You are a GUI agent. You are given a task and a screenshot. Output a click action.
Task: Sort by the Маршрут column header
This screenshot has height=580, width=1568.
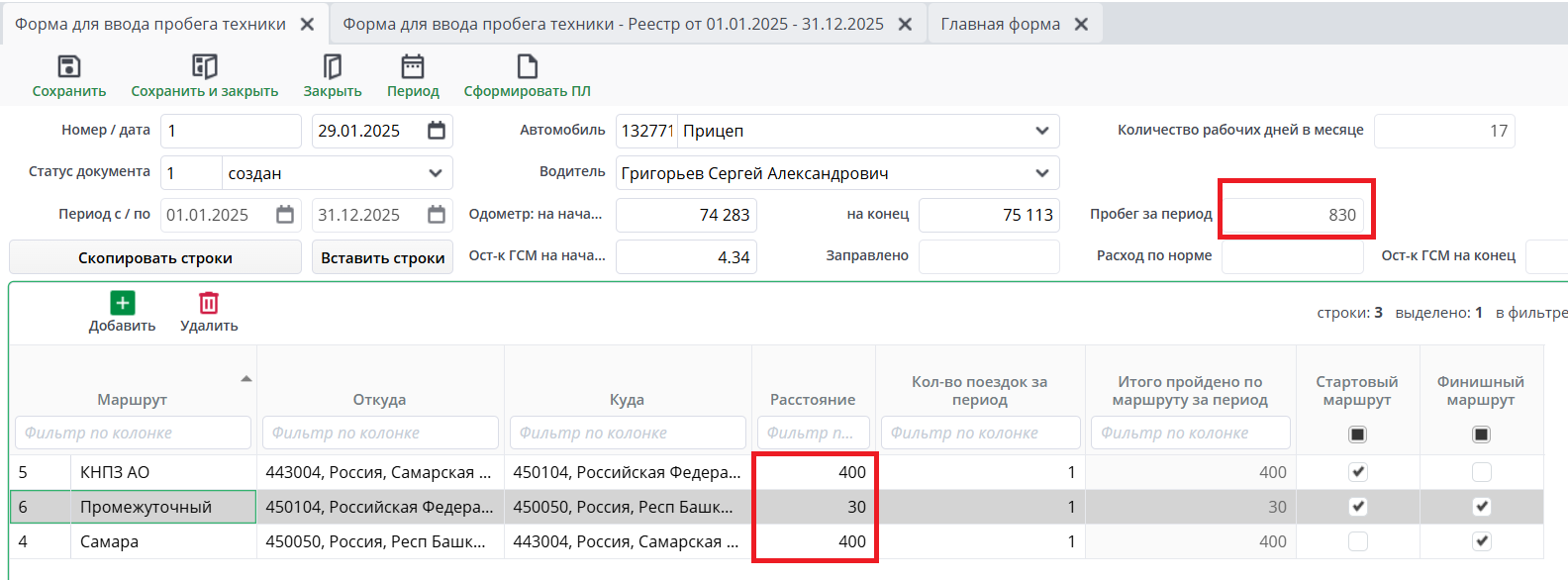click(133, 399)
